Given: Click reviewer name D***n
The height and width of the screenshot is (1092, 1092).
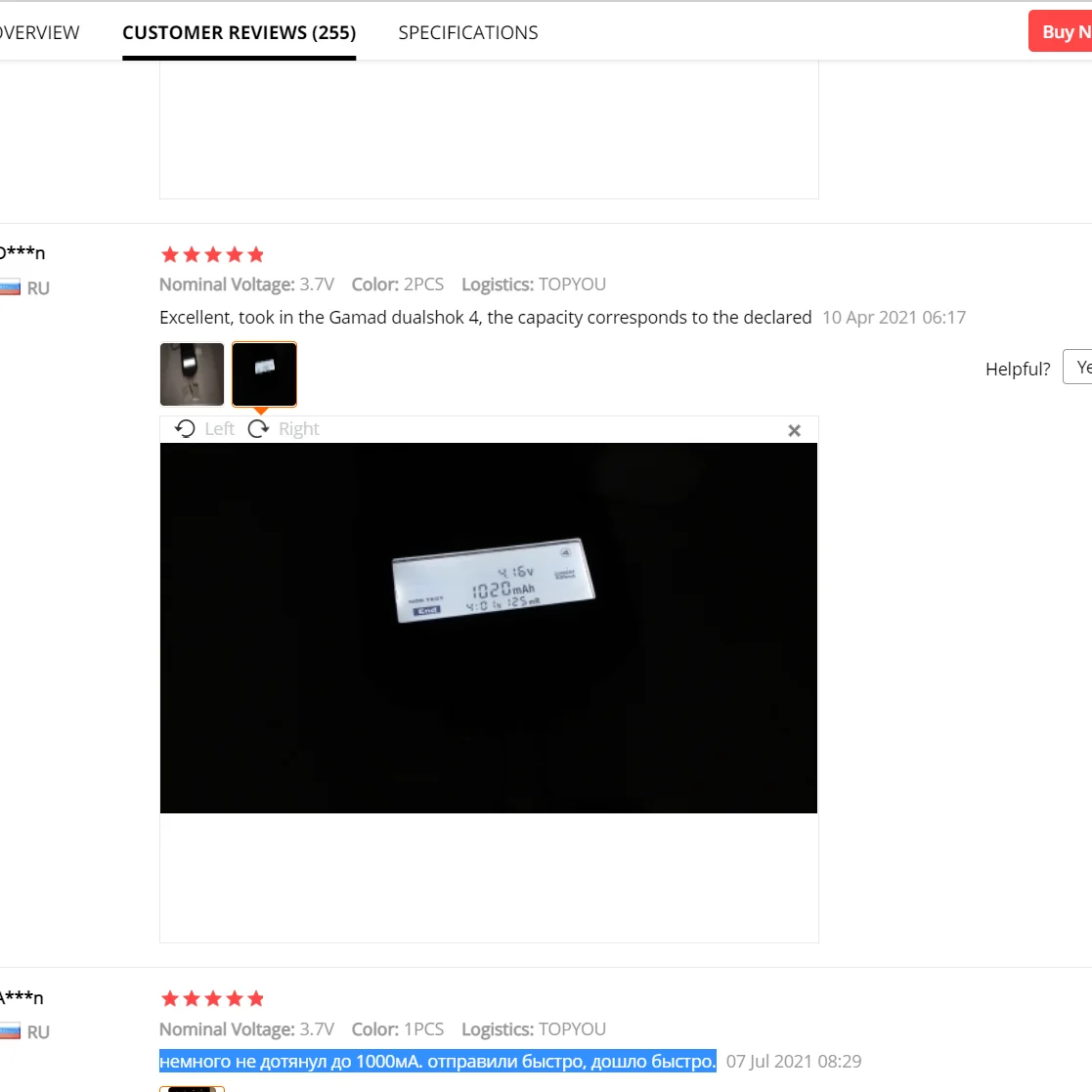Looking at the screenshot, I should click(x=22, y=253).
